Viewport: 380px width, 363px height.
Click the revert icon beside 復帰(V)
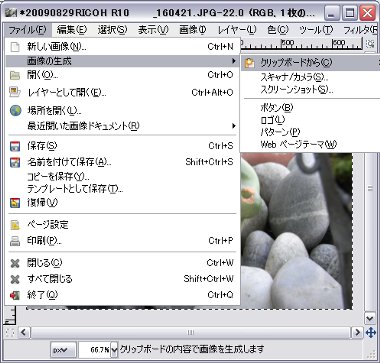(15, 203)
